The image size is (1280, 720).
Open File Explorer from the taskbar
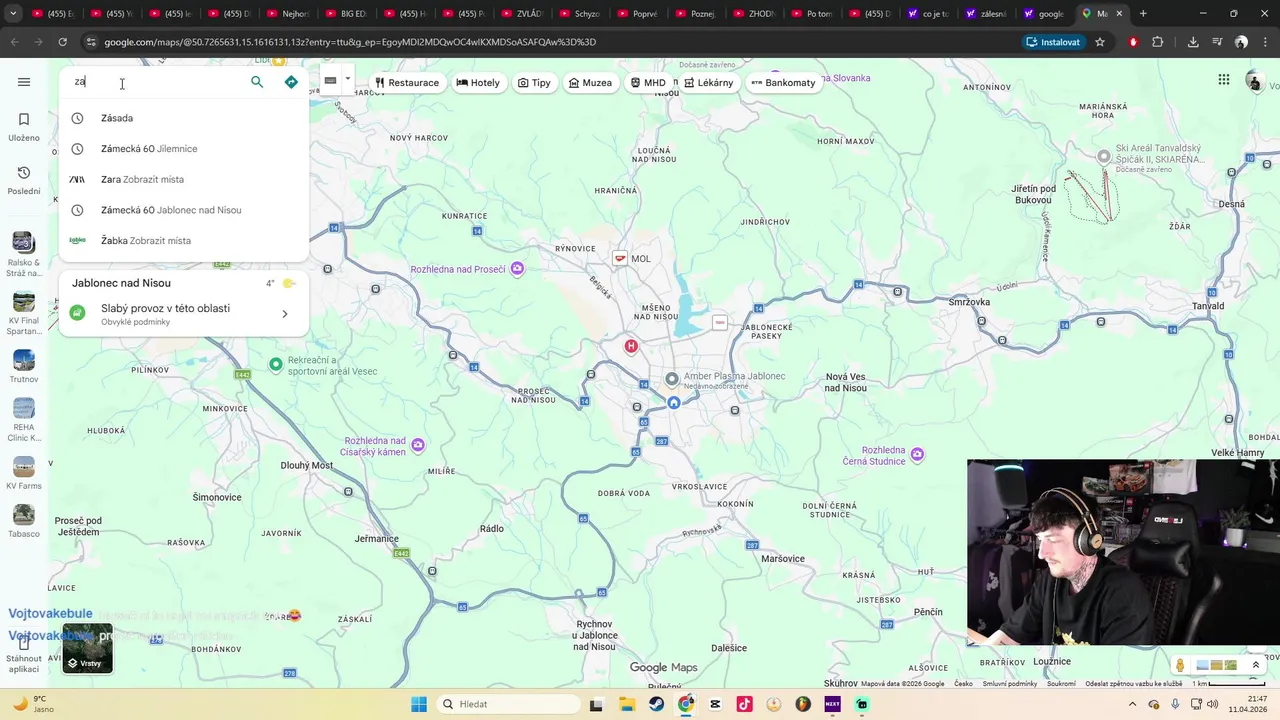point(626,704)
